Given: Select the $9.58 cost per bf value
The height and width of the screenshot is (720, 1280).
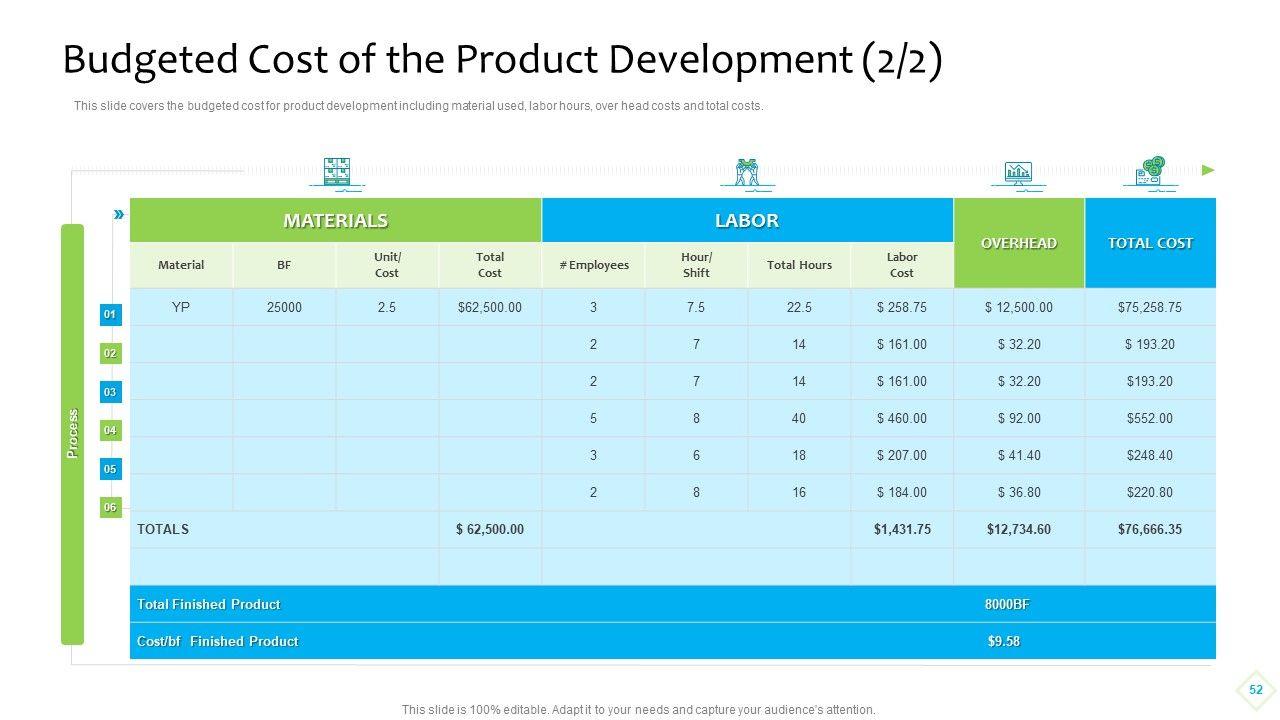Looking at the screenshot, I should pos(1004,641).
